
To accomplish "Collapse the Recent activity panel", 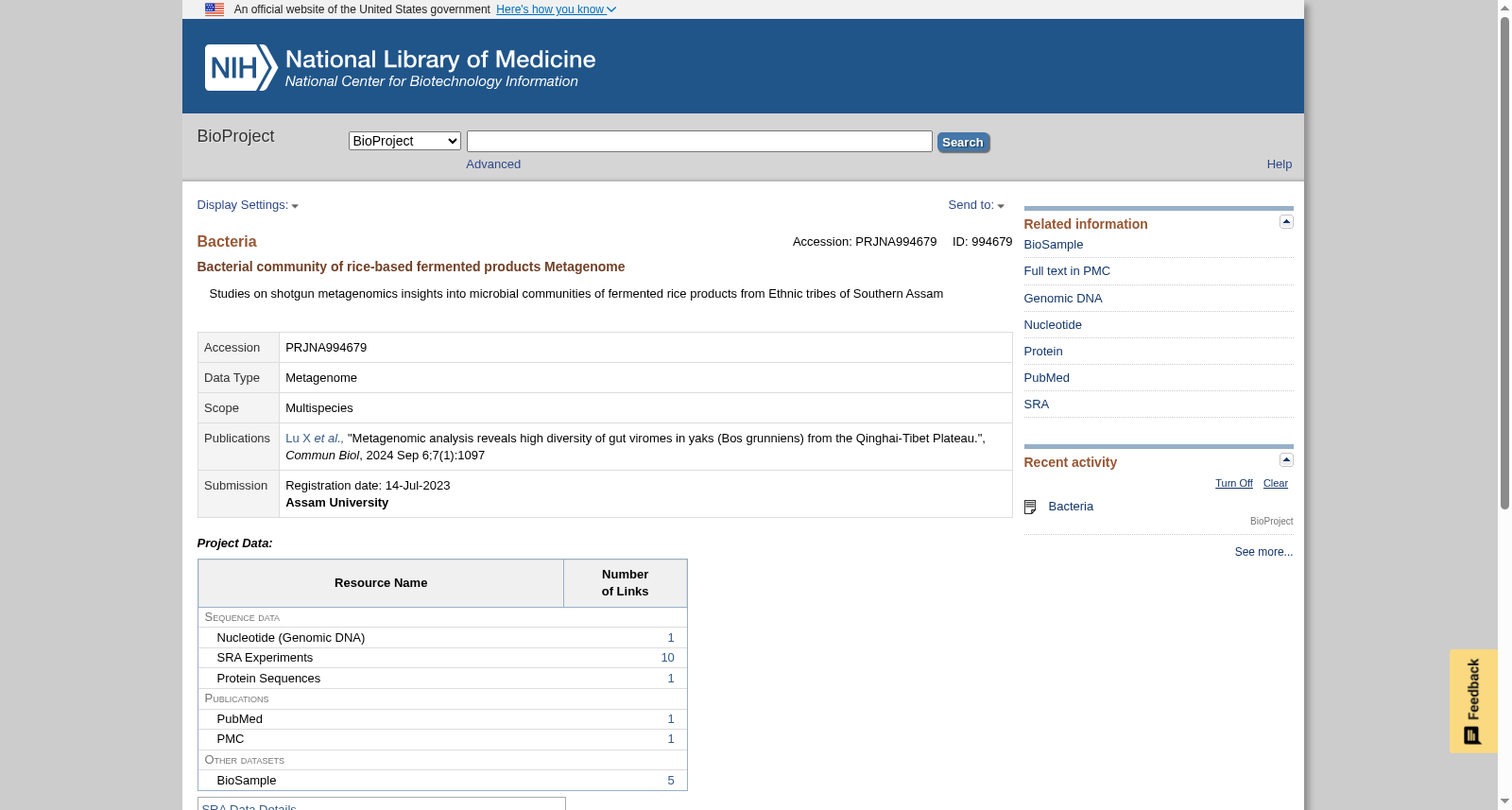I will [x=1286, y=459].
